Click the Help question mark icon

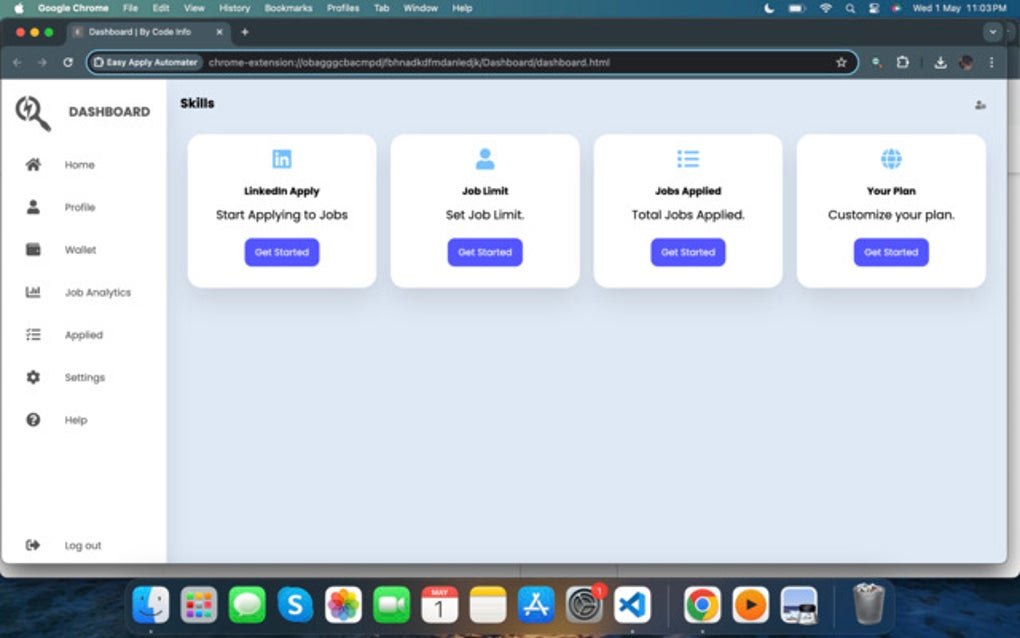tap(34, 419)
